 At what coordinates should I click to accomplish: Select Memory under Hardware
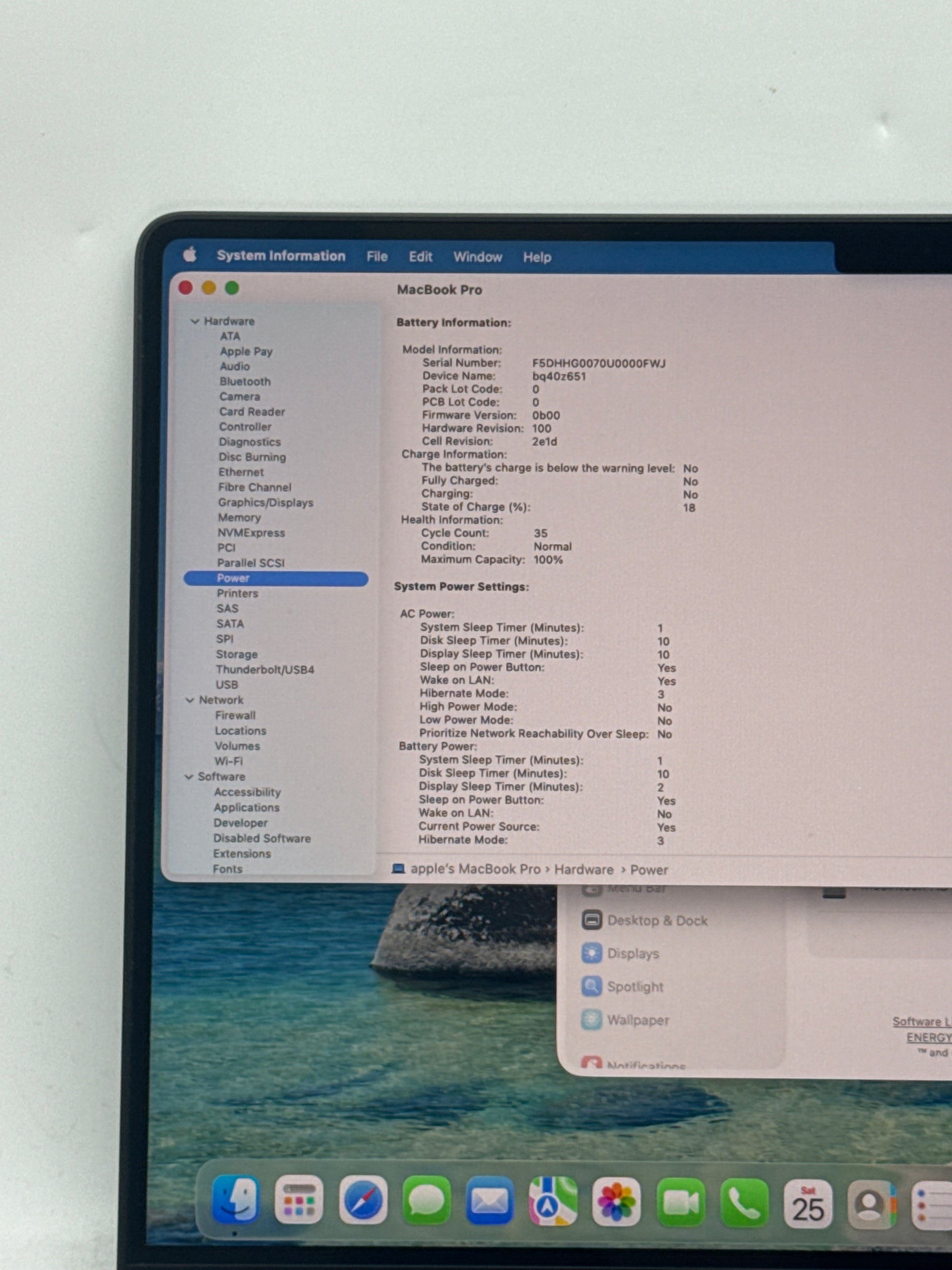239,518
